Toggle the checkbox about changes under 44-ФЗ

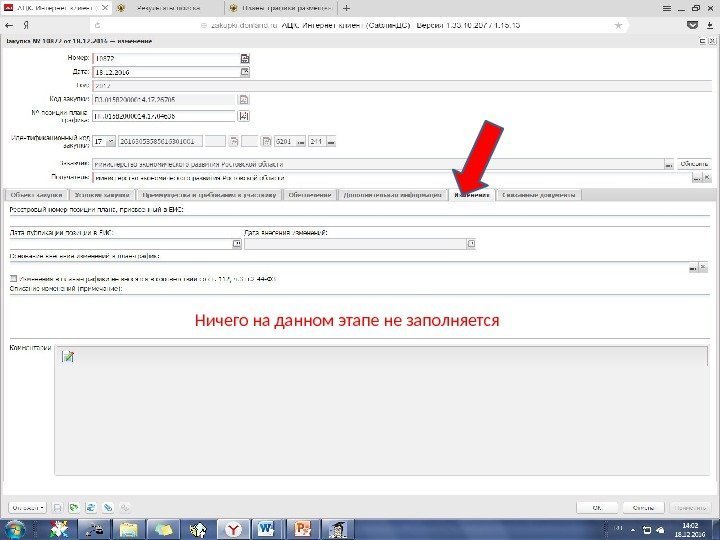[x=13, y=279]
